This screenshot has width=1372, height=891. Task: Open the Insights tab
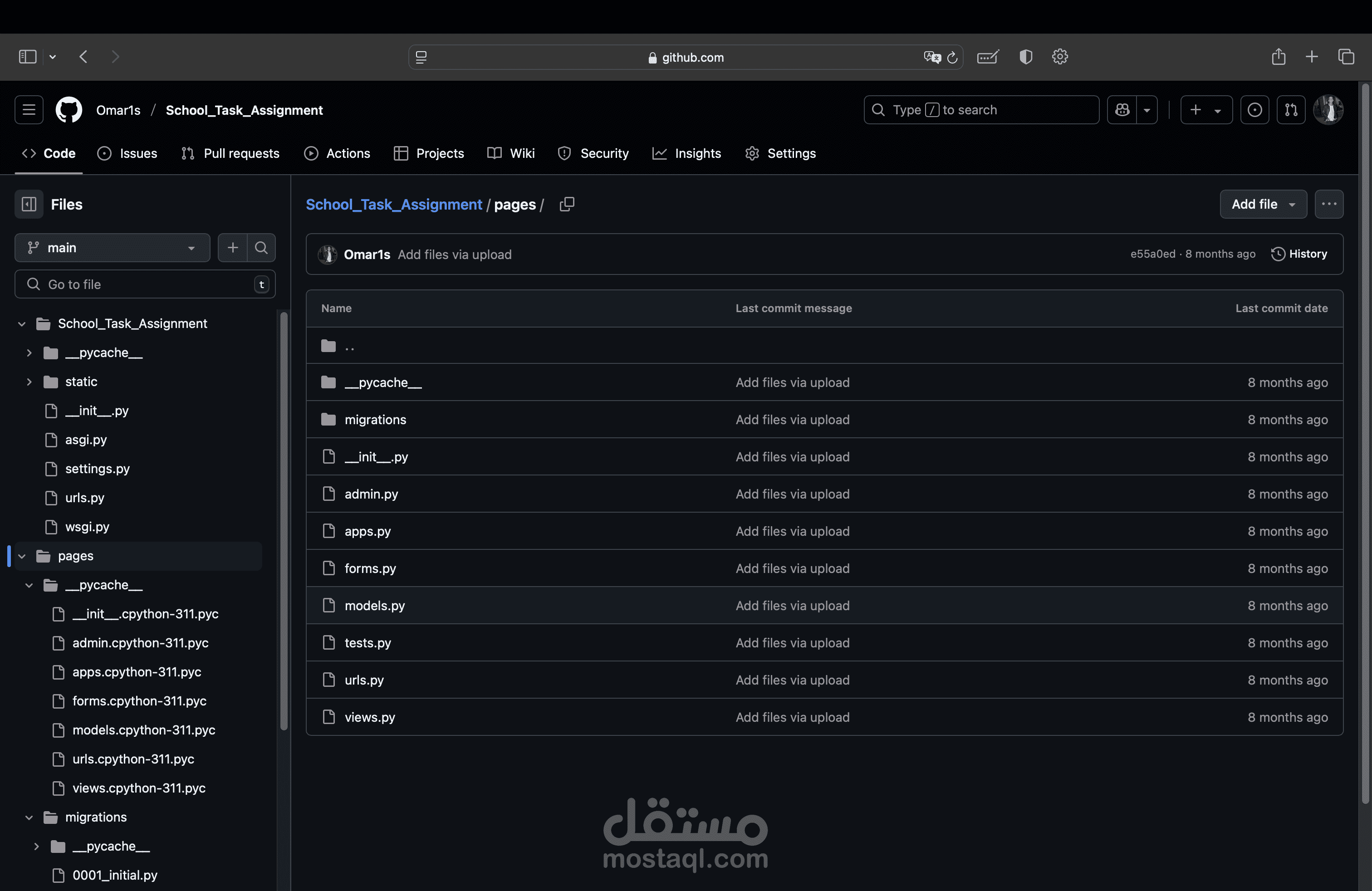(x=686, y=153)
